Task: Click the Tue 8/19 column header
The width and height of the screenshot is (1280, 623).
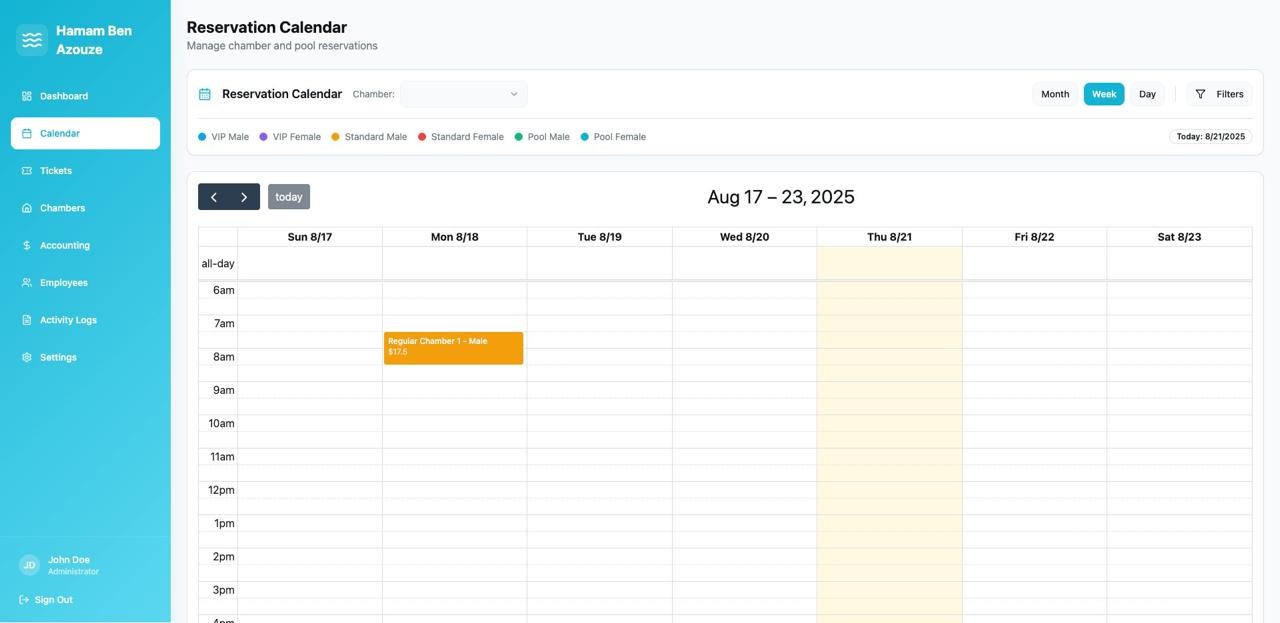Action: [600, 237]
